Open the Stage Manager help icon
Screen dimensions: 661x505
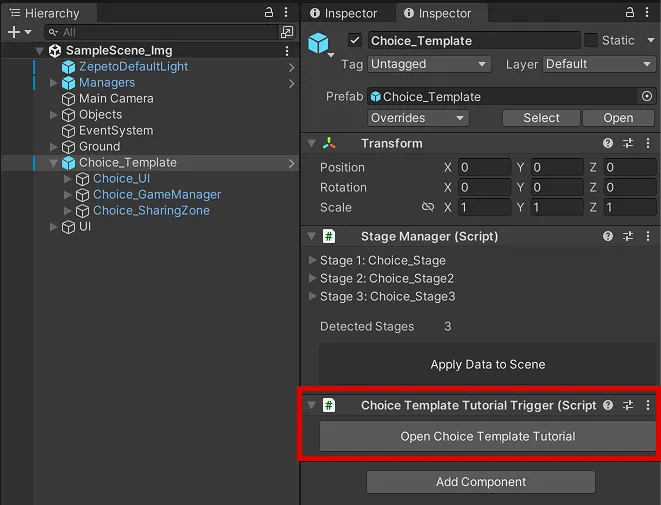pos(607,236)
